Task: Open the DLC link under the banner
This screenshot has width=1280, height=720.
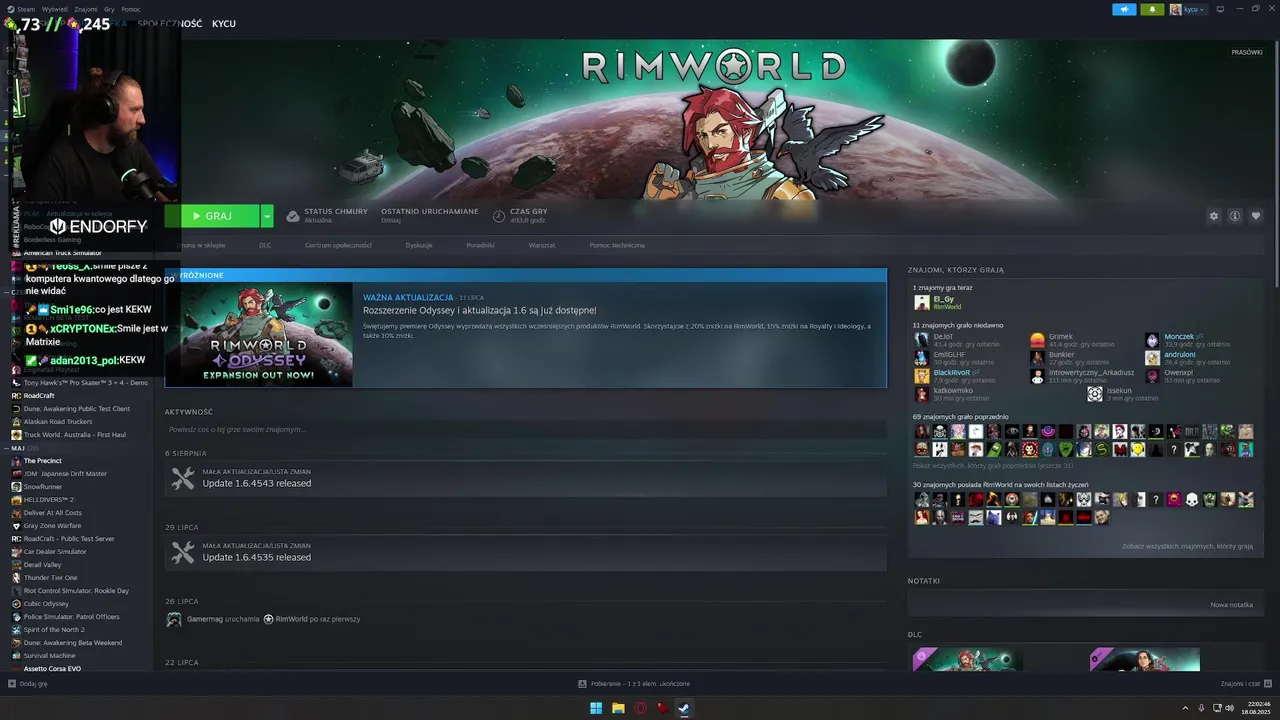Action: pyautogui.click(x=265, y=245)
